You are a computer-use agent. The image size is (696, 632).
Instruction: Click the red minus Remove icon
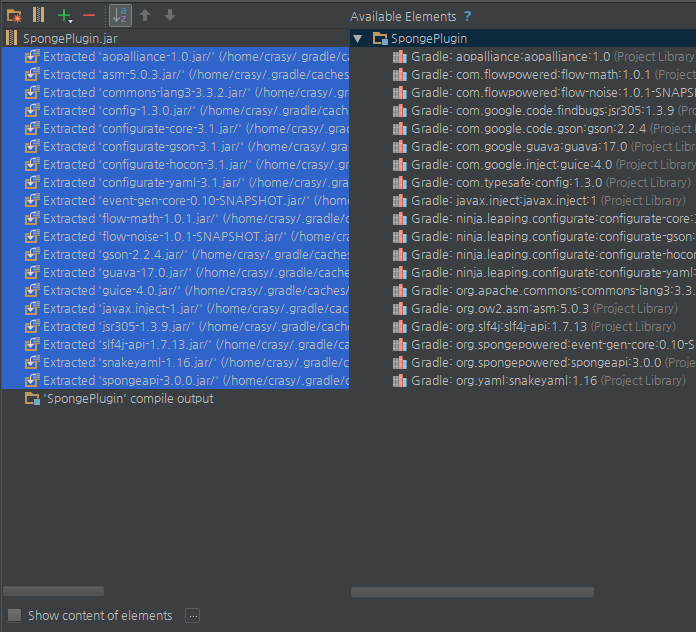[x=89, y=16]
